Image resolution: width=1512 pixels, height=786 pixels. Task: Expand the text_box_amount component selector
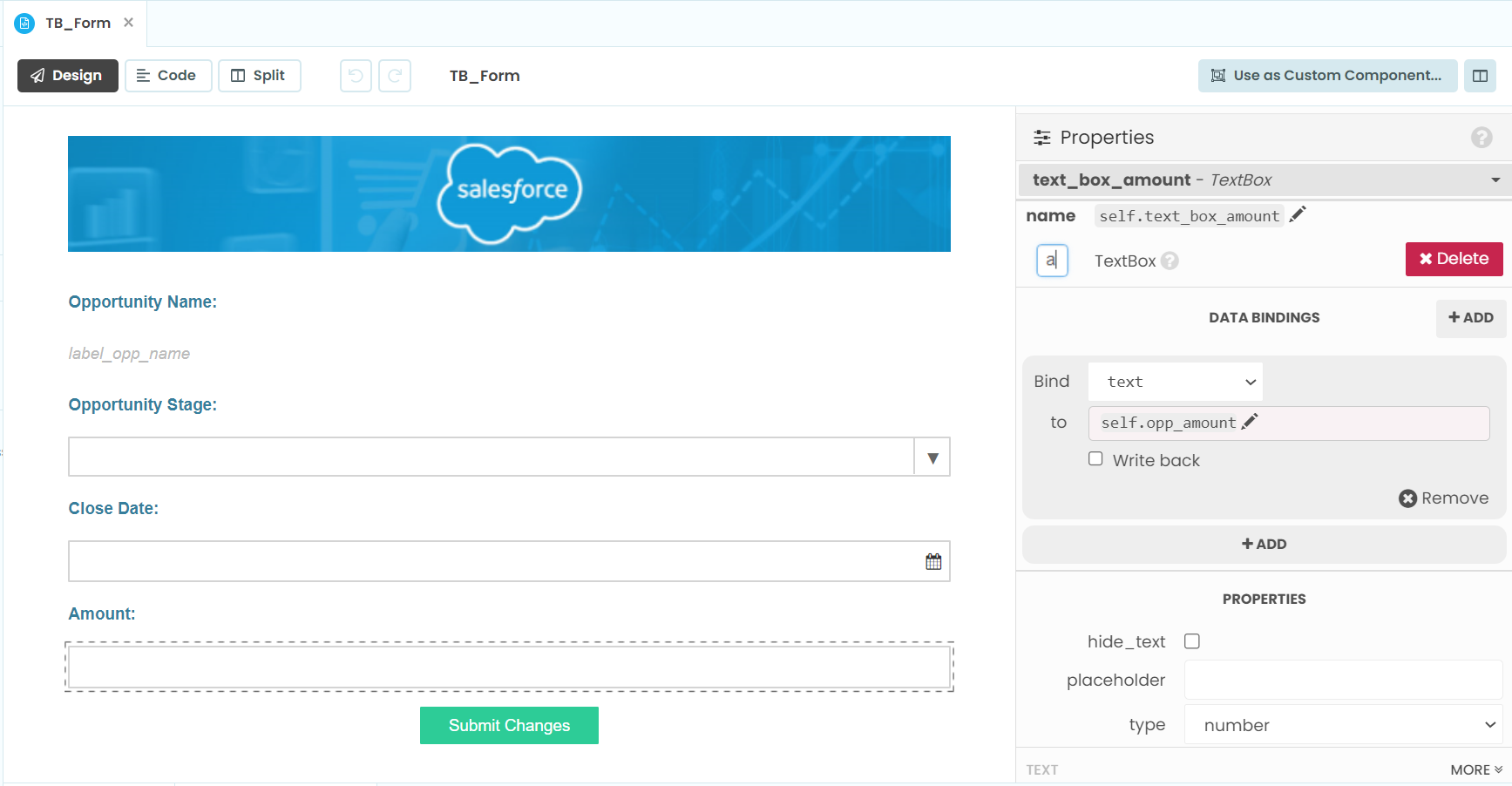pos(1495,180)
